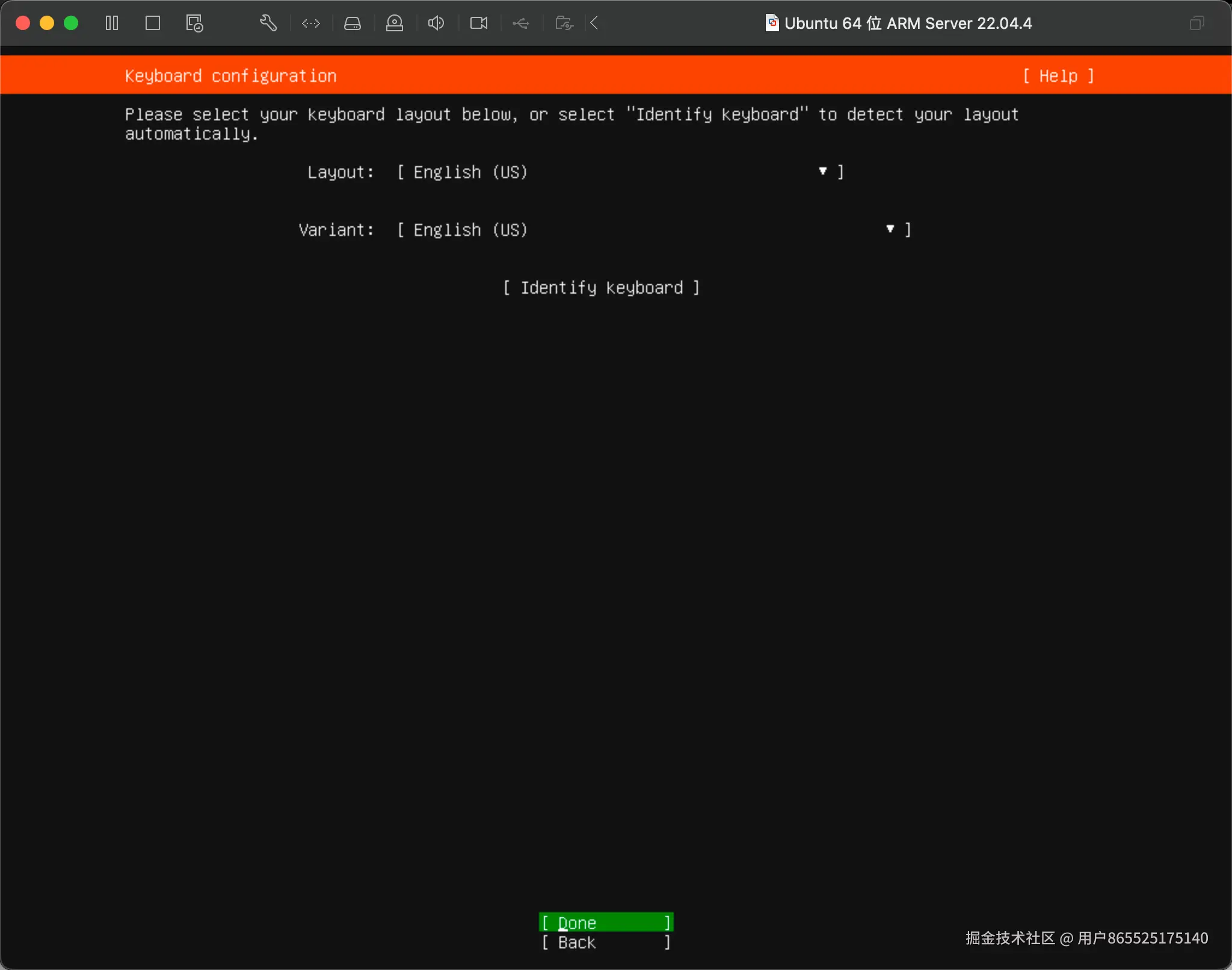Click the Help menu in header

point(1058,76)
